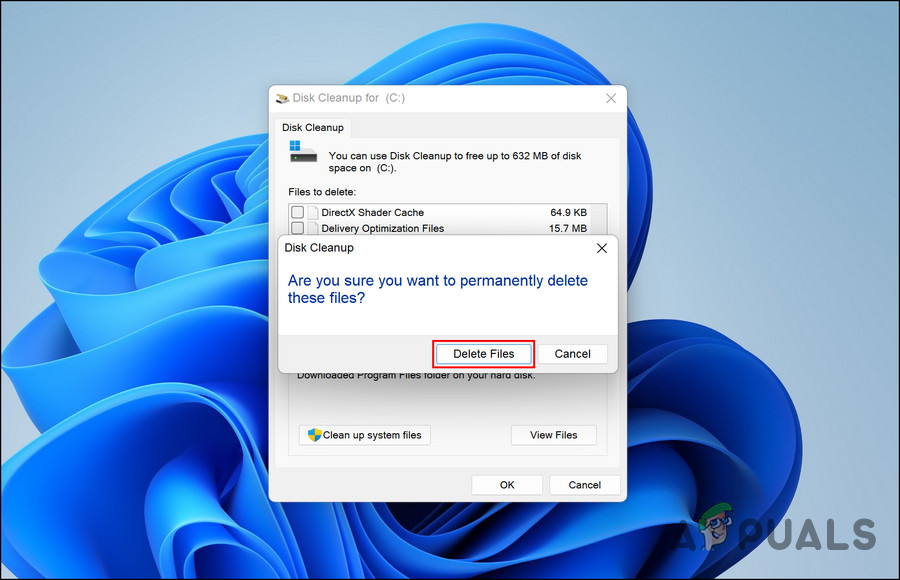
Task: Close the Disk Cleanup confirmation dialog
Action: pos(602,248)
